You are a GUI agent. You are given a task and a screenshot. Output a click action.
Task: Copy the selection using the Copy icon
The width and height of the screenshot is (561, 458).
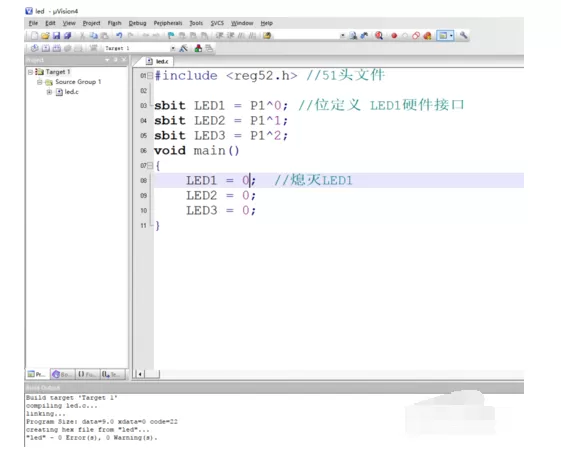coord(93,35)
